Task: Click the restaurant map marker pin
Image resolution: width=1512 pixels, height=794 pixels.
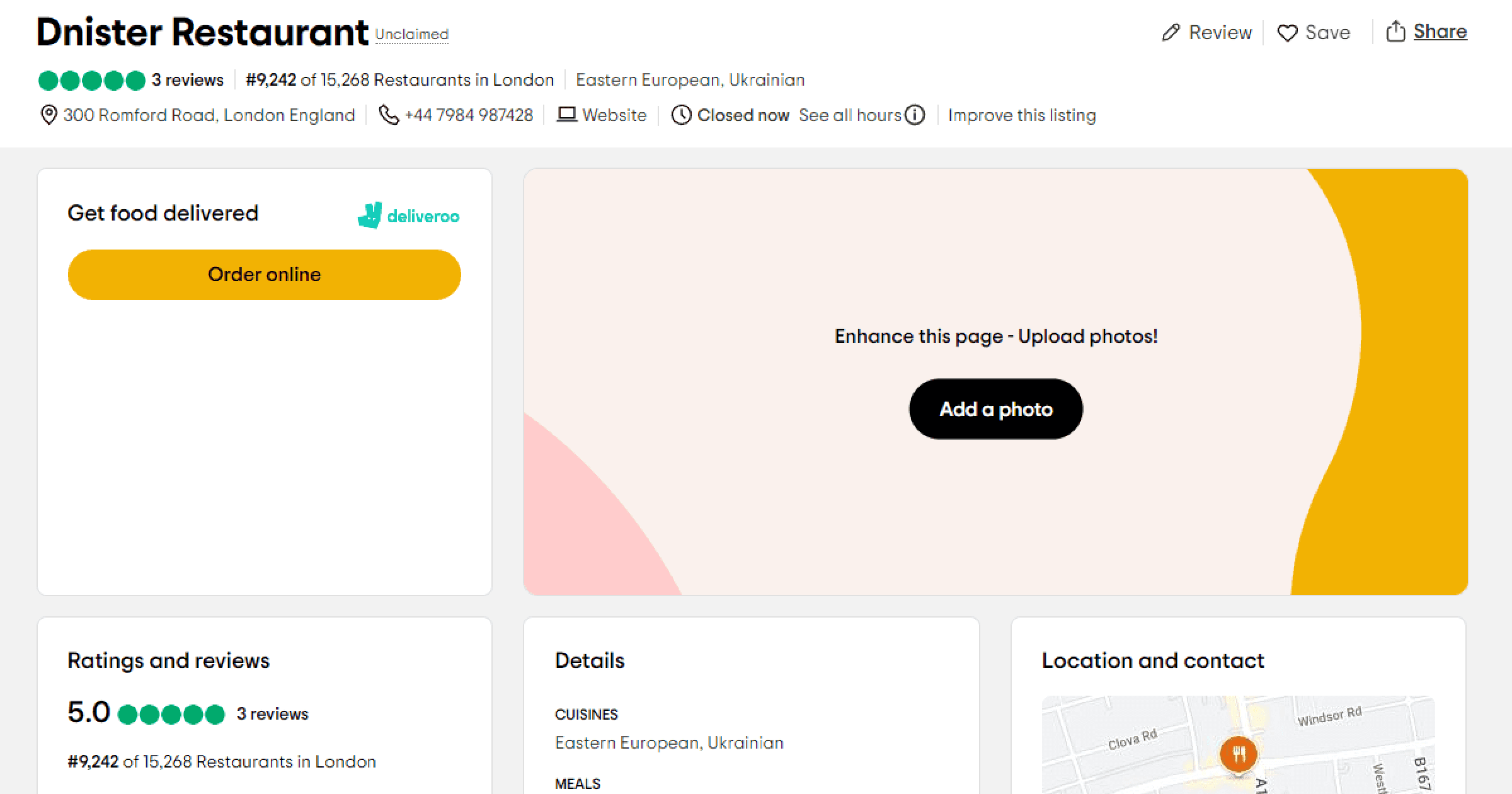Action: point(1239,754)
